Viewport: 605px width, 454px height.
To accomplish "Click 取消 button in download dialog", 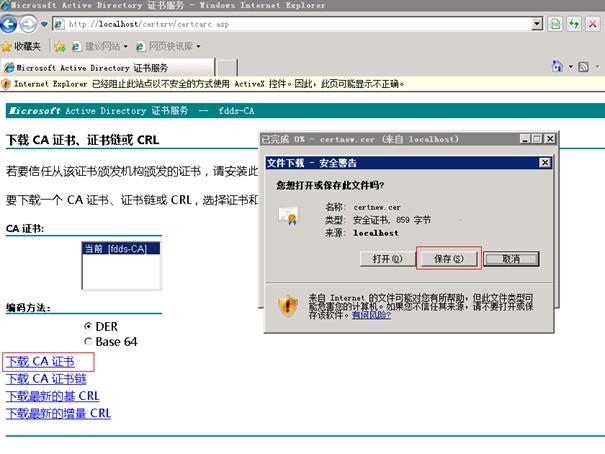I will pos(511,259).
